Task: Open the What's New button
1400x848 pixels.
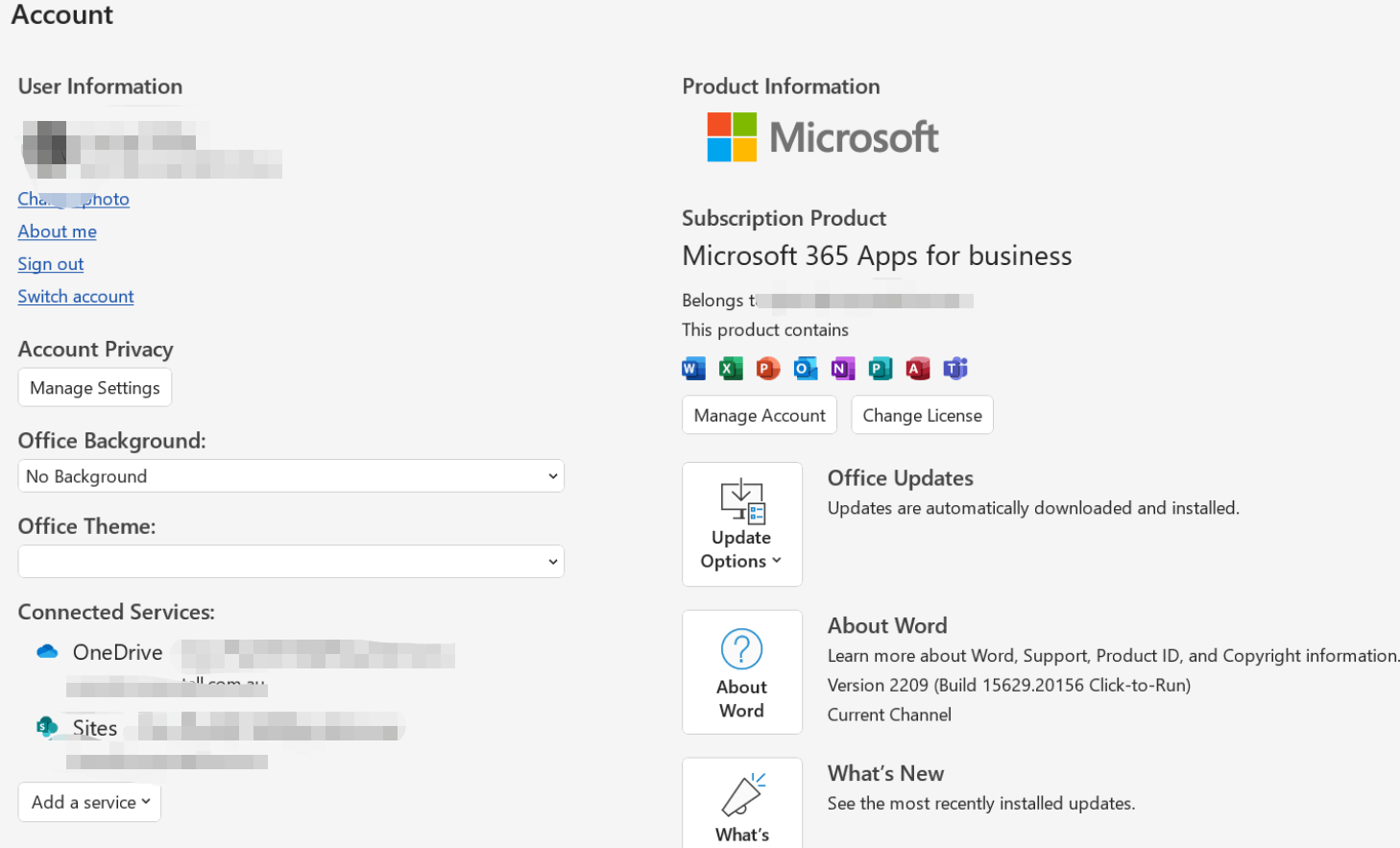Action: [x=742, y=804]
